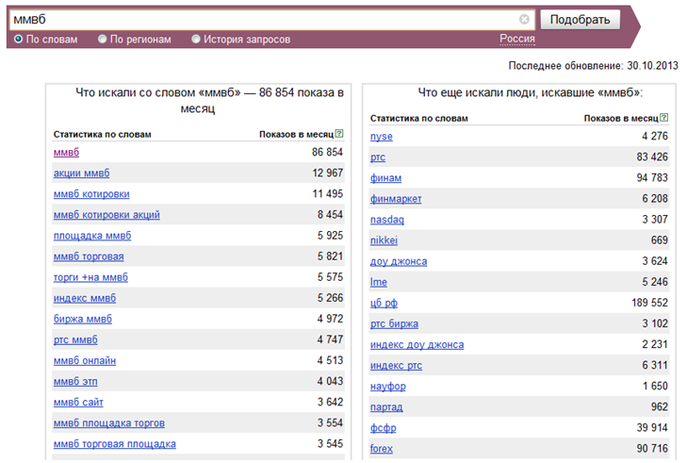The height and width of the screenshot is (463, 687).
Task: Open help icon beside right Показов в месяц
Action: point(664,117)
